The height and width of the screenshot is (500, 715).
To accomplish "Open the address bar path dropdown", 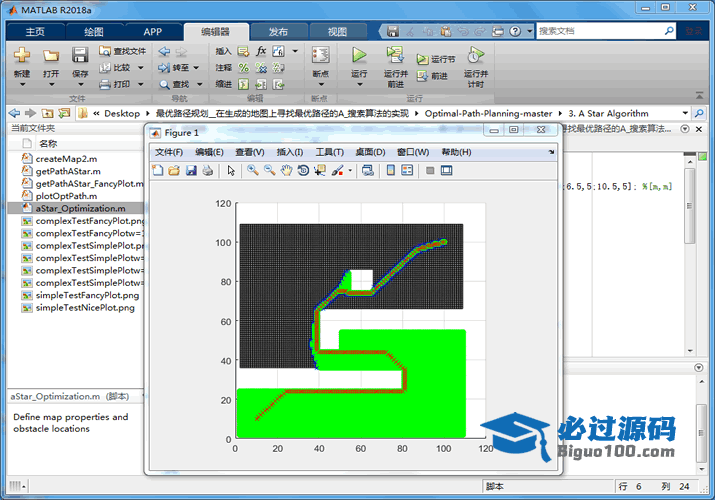I will point(685,113).
